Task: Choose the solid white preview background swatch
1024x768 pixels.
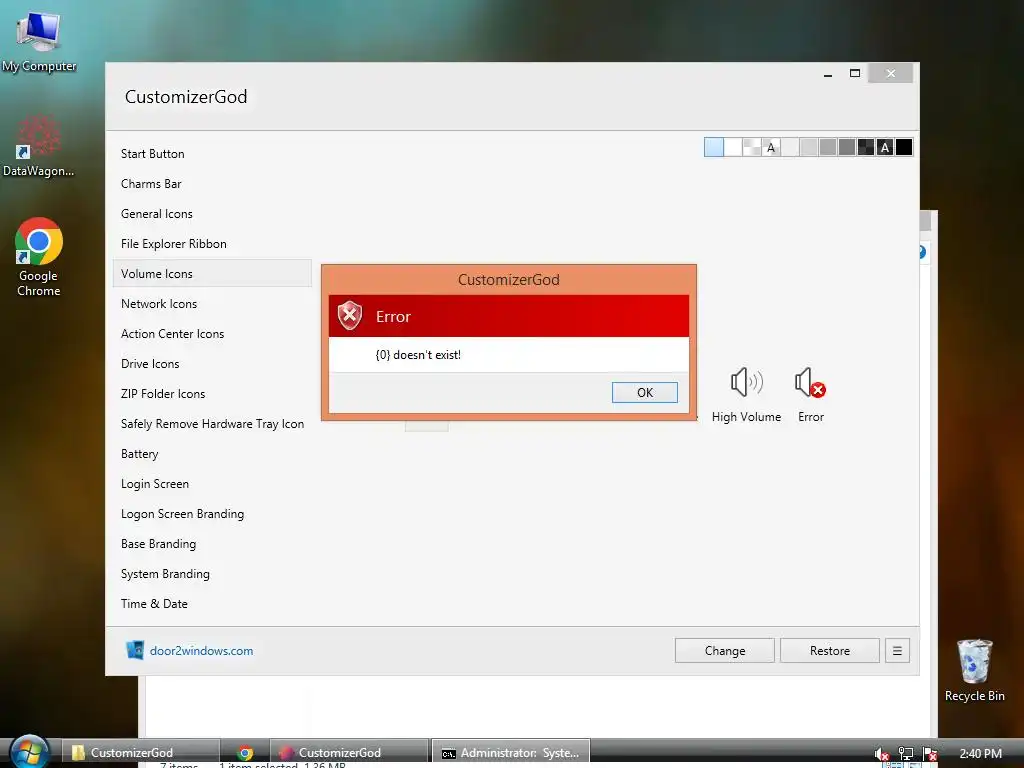Action: coord(733,147)
